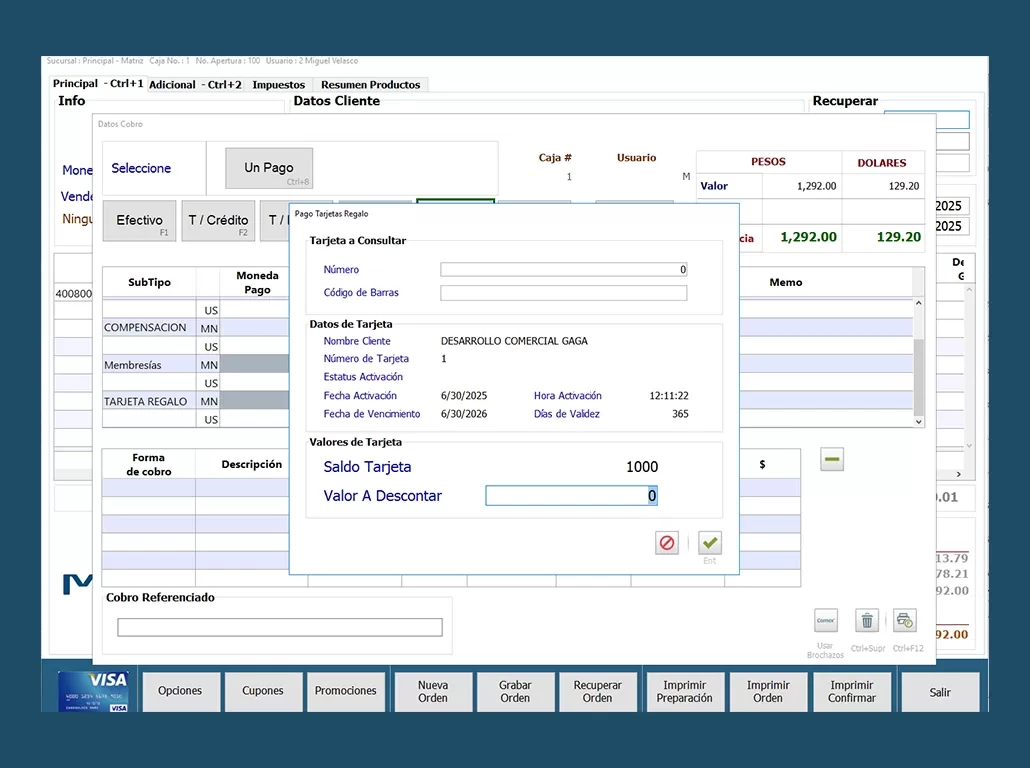Click the Un Pago button
The width and height of the screenshot is (1030, 768).
click(x=269, y=168)
